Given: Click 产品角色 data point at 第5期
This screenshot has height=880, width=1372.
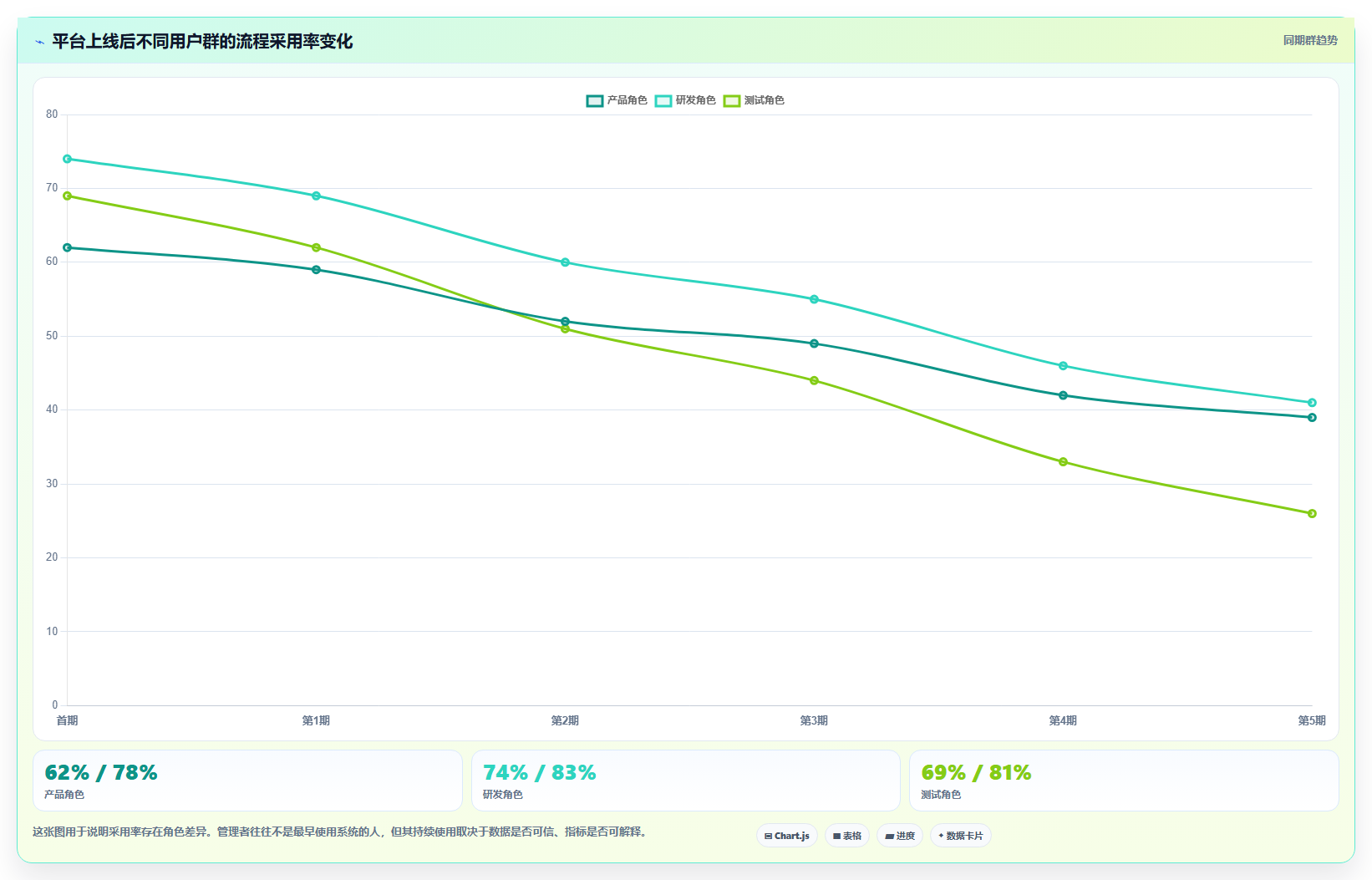Looking at the screenshot, I should click(1313, 418).
